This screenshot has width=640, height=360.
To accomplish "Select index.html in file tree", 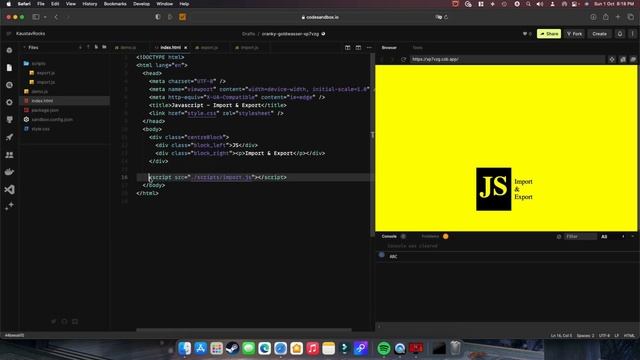I will point(65,101).
